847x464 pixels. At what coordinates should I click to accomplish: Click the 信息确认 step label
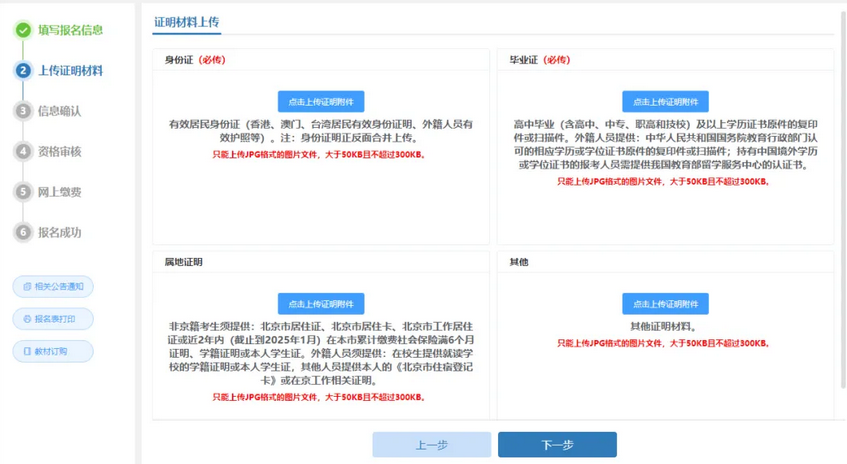click(60, 111)
